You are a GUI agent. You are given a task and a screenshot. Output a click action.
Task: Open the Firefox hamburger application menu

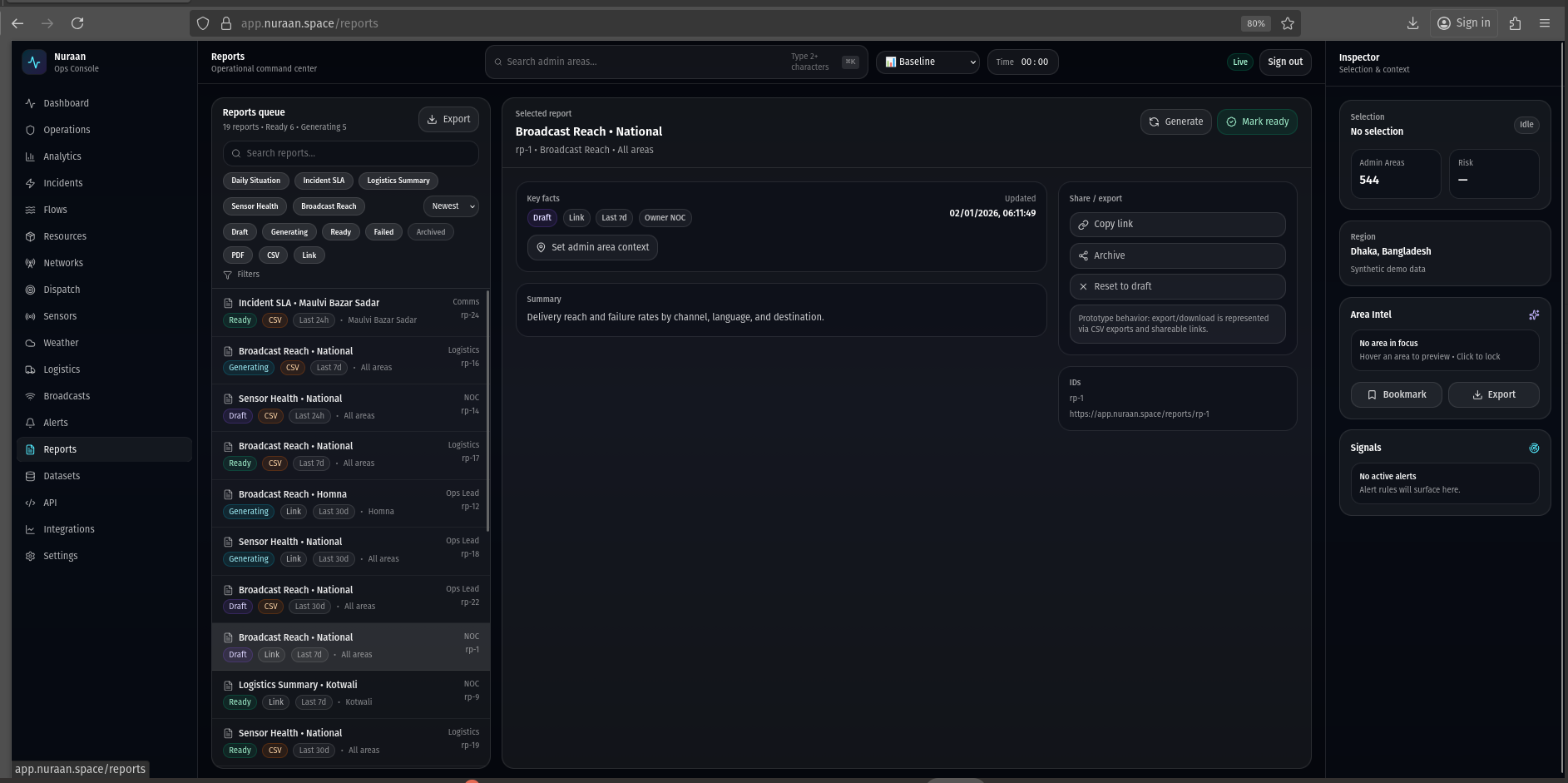(x=1544, y=23)
